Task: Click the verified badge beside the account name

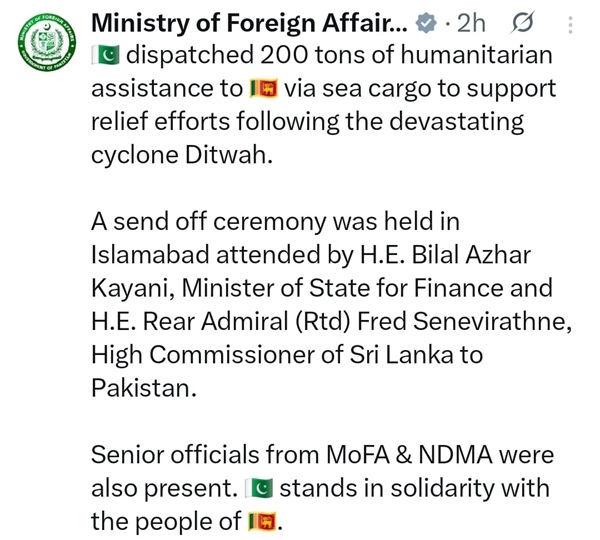Action: 425,23
